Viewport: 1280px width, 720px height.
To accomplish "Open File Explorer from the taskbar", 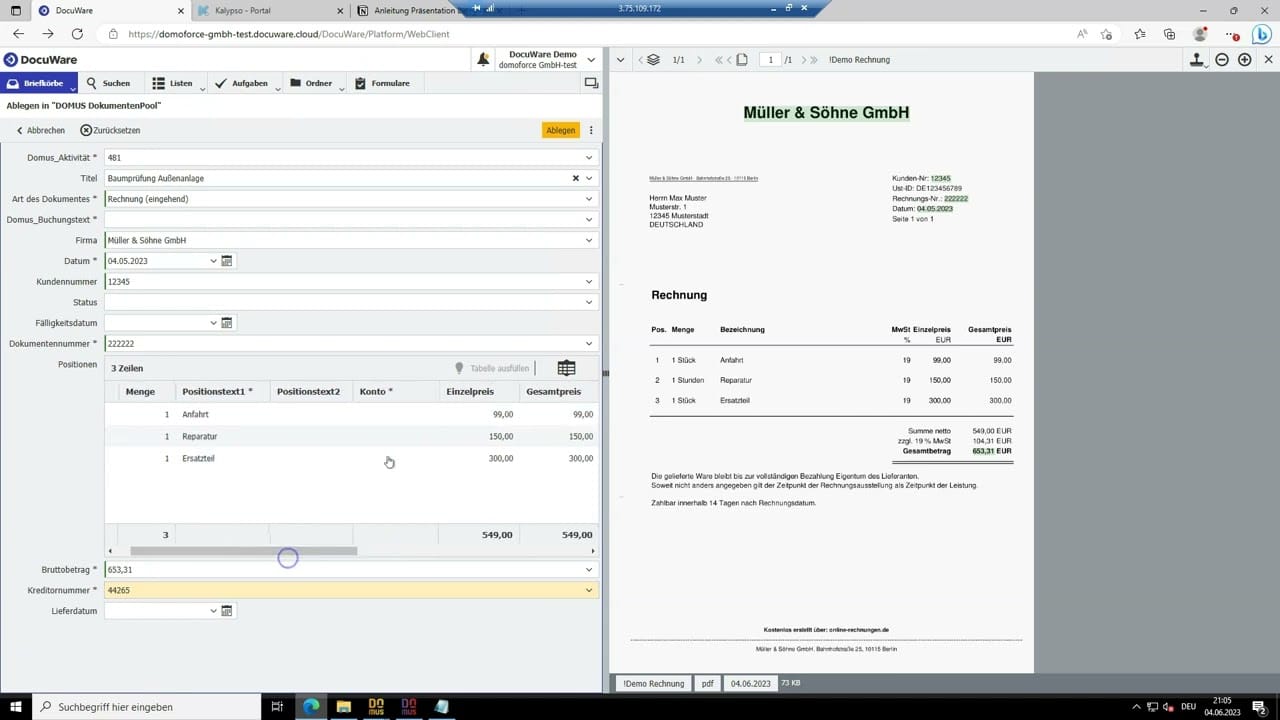I will pos(343,706).
